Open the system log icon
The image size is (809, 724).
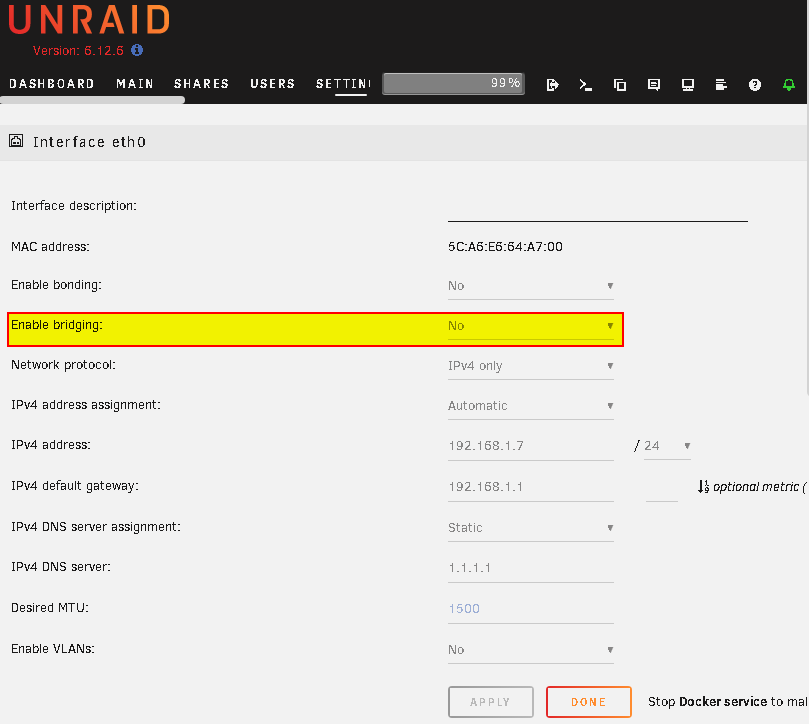pos(721,85)
